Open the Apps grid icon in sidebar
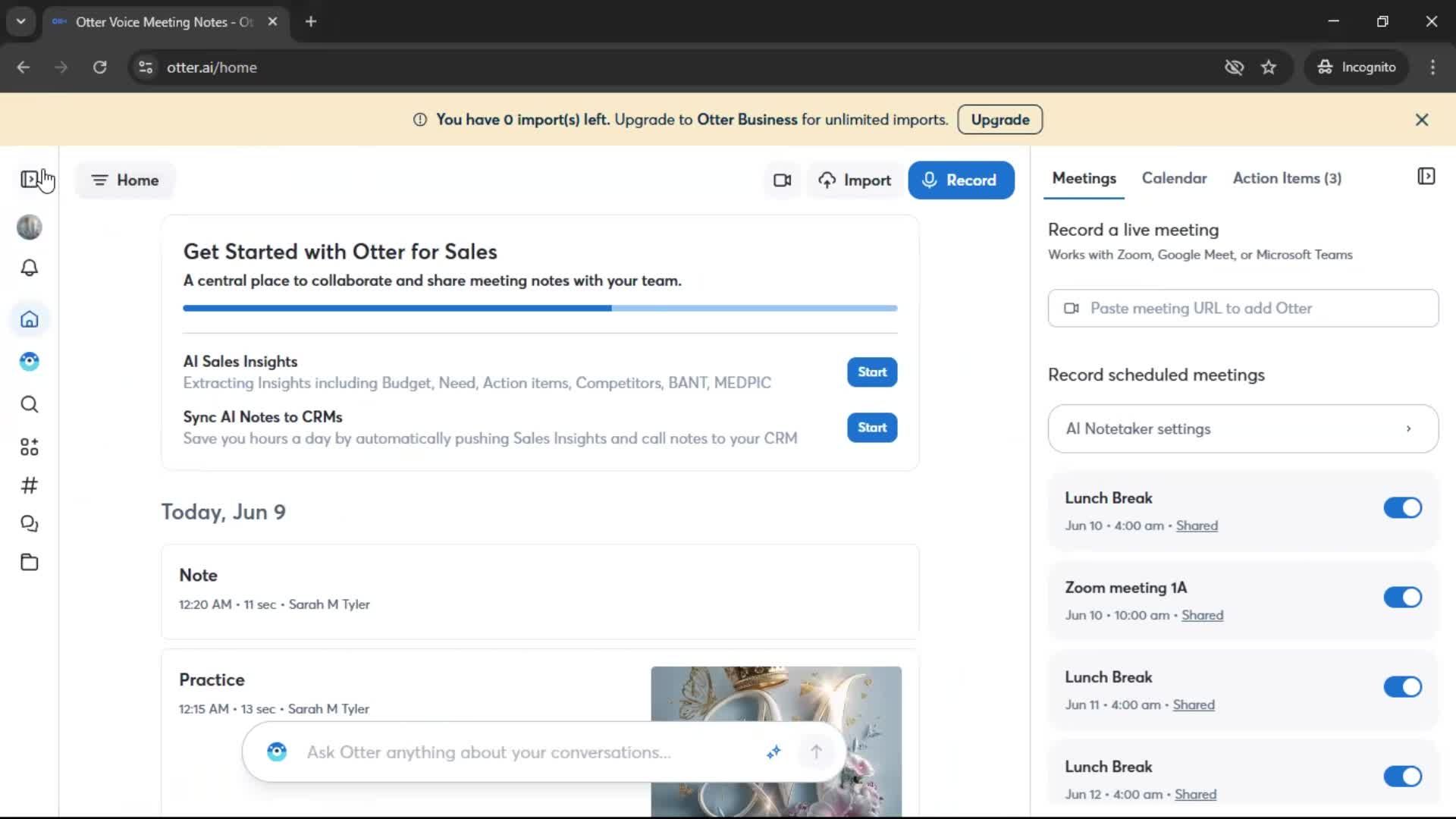The width and height of the screenshot is (1456, 819). click(29, 447)
